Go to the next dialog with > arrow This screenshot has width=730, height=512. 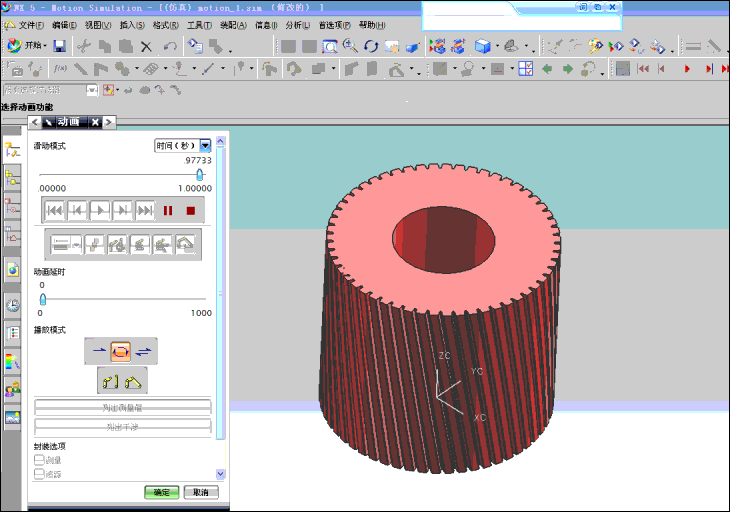pos(108,122)
